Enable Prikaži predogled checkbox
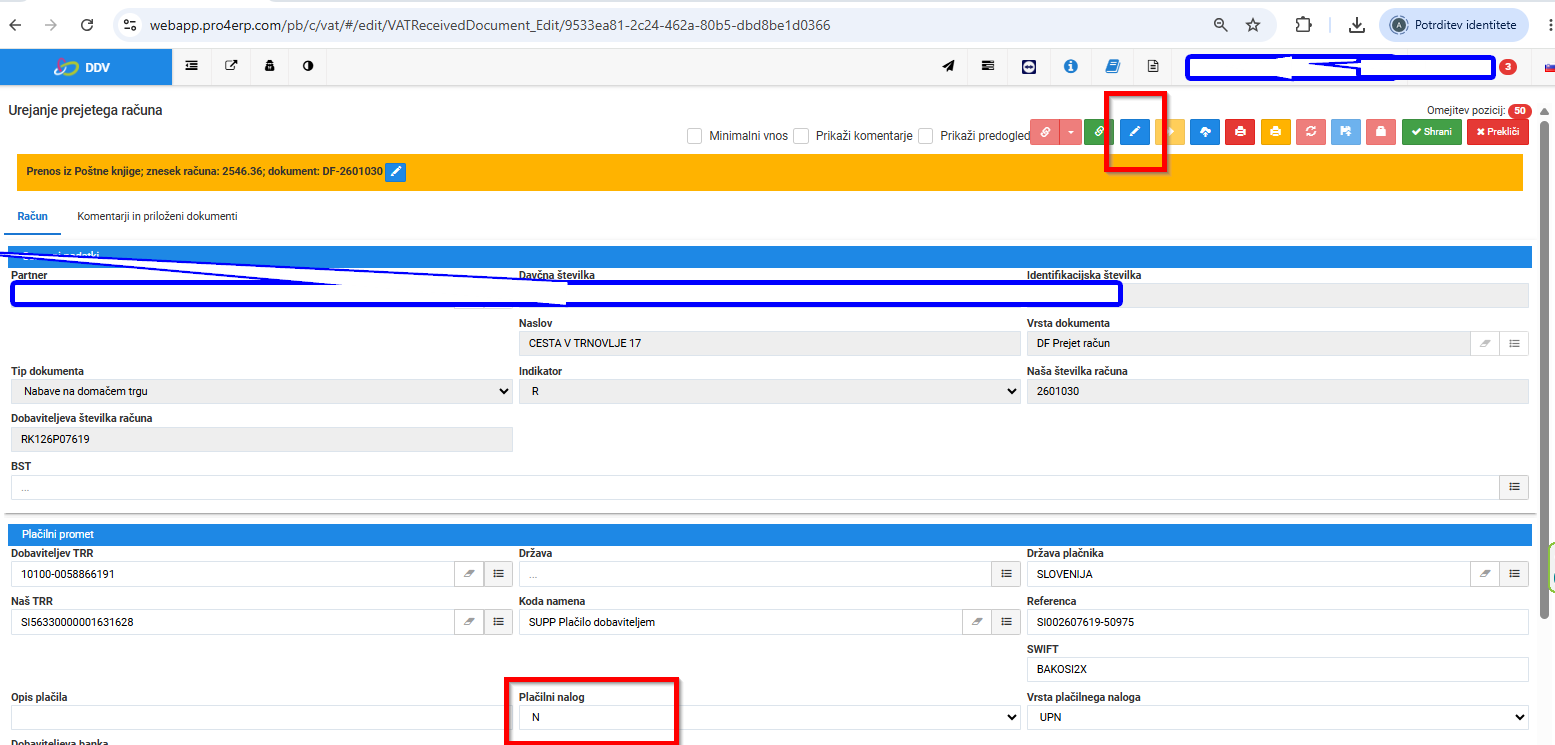Image resolution: width=1555 pixels, height=745 pixels. click(926, 136)
